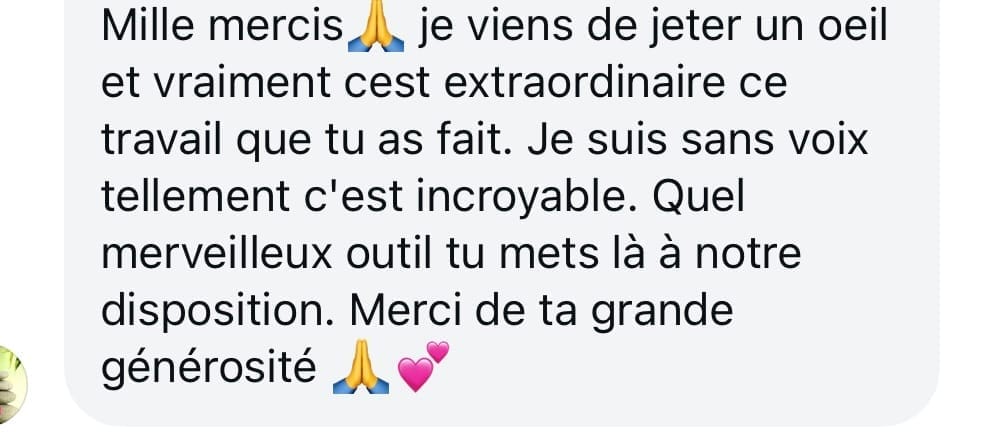Viewport: 1003px width, 441px height.
Task: Click the phrase "sans voix" in the message
Action: point(774,140)
